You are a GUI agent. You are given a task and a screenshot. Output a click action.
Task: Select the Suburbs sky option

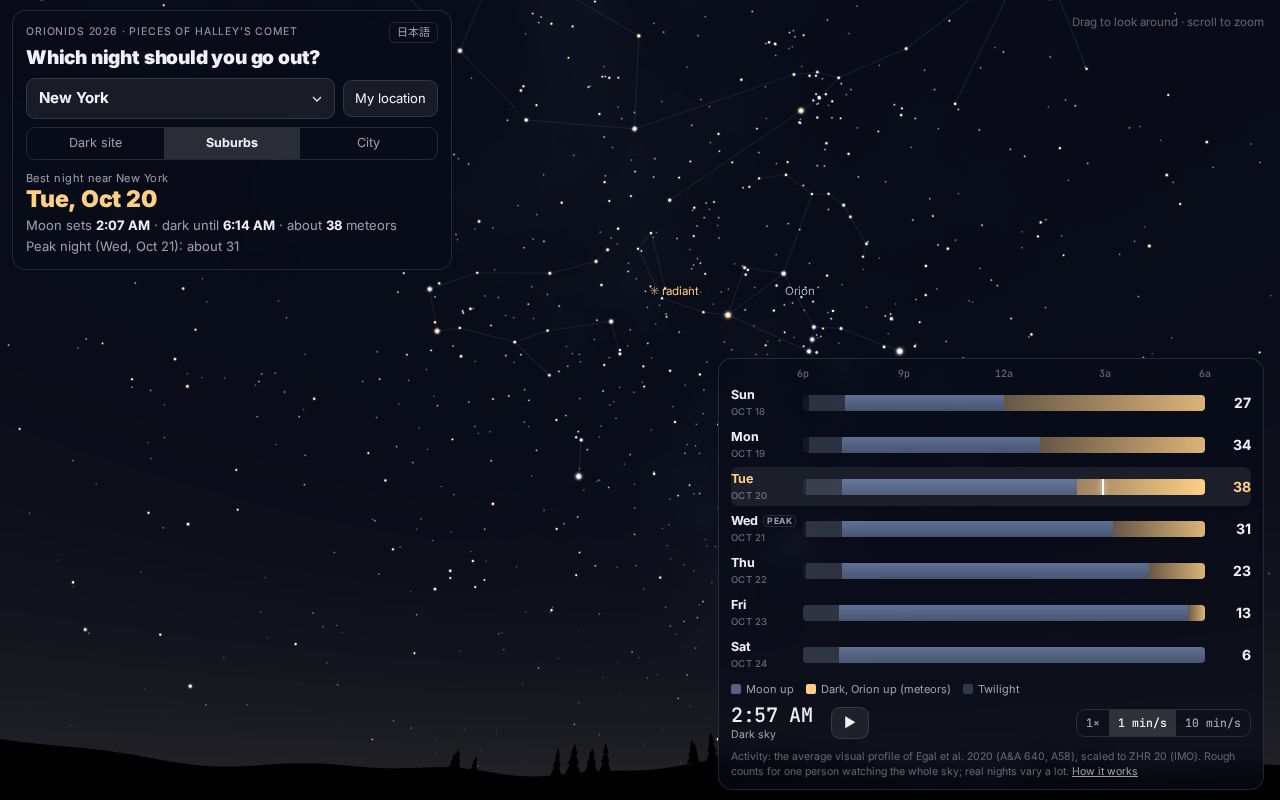coord(232,143)
